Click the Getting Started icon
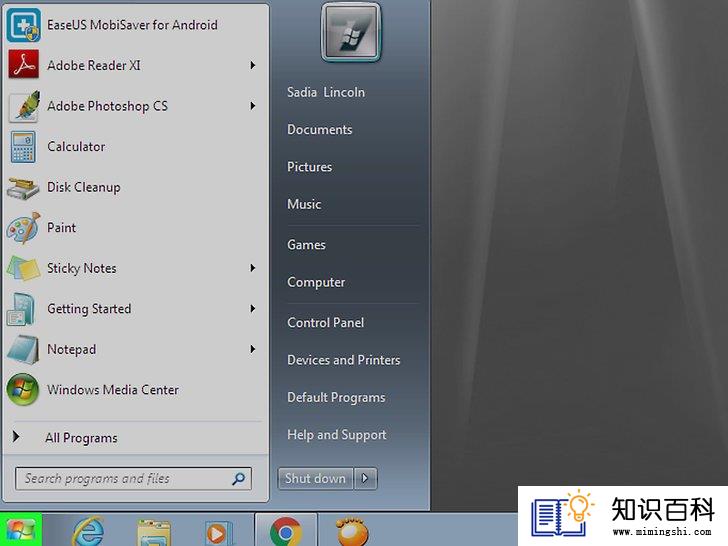Image resolution: width=728 pixels, height=546 pixels. 21,309
